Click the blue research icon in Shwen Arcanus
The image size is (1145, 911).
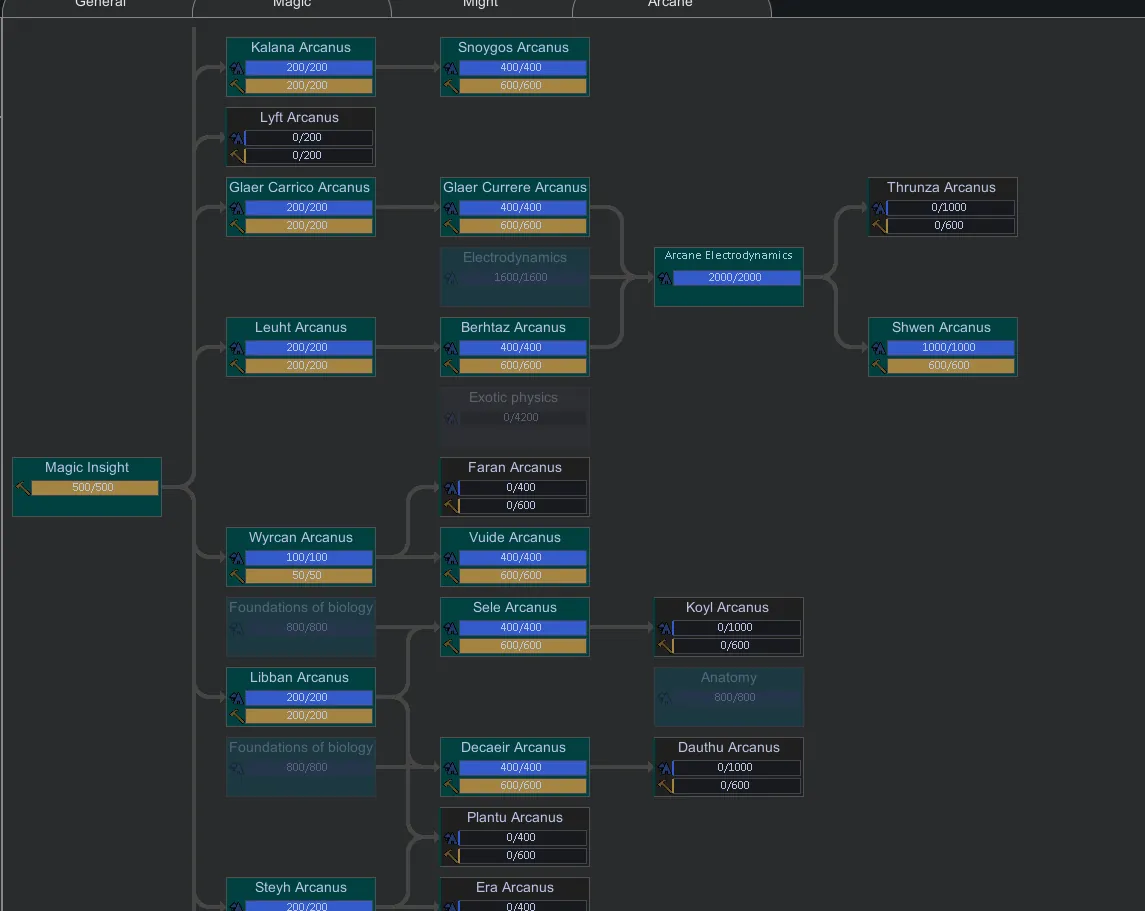878,348
